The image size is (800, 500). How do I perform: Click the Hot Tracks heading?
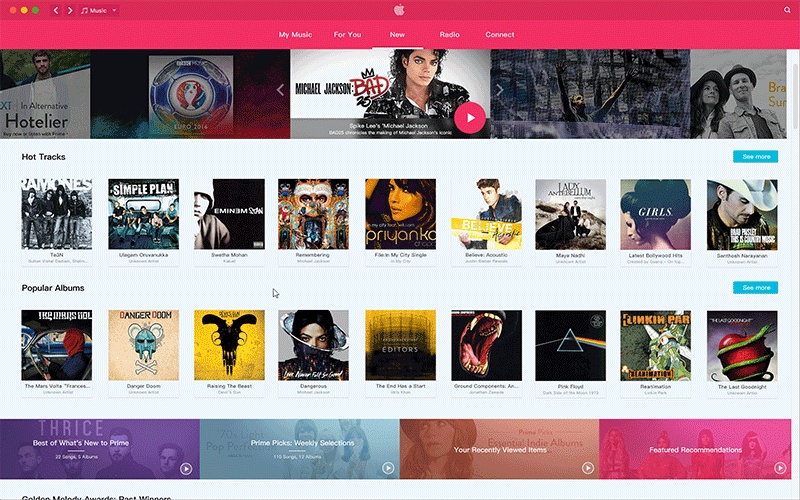tap(43, 157)
